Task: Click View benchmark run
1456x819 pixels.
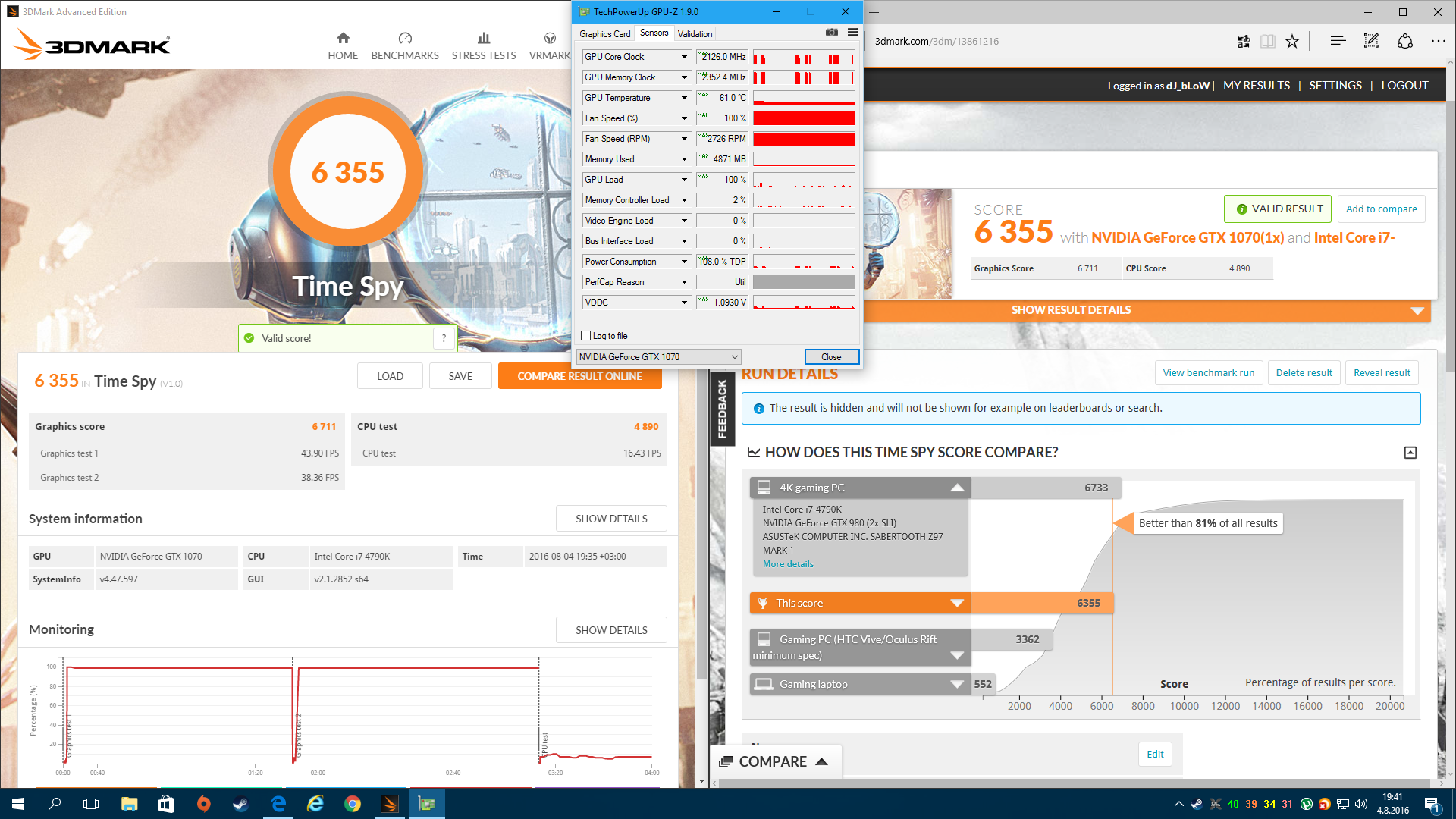Action: pos(1209,373)
